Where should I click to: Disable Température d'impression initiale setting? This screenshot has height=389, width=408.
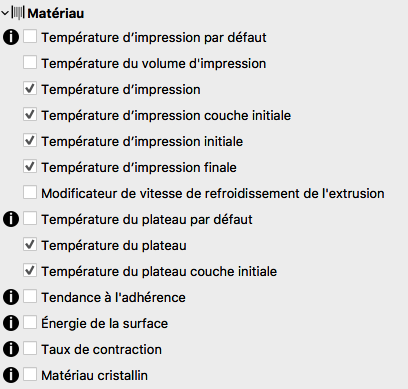[30, 140]
